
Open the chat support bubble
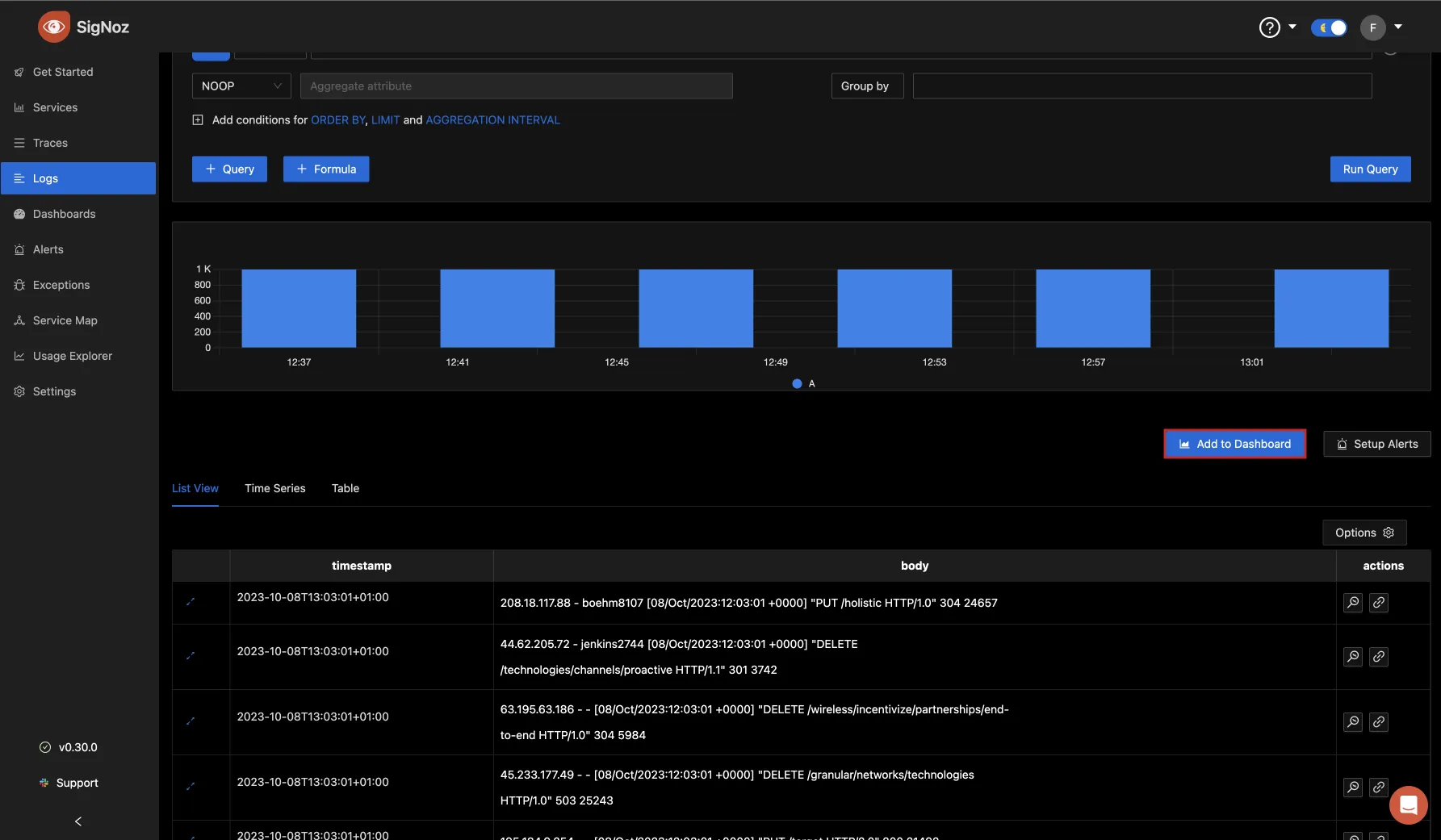click(x=1408, y=805)
